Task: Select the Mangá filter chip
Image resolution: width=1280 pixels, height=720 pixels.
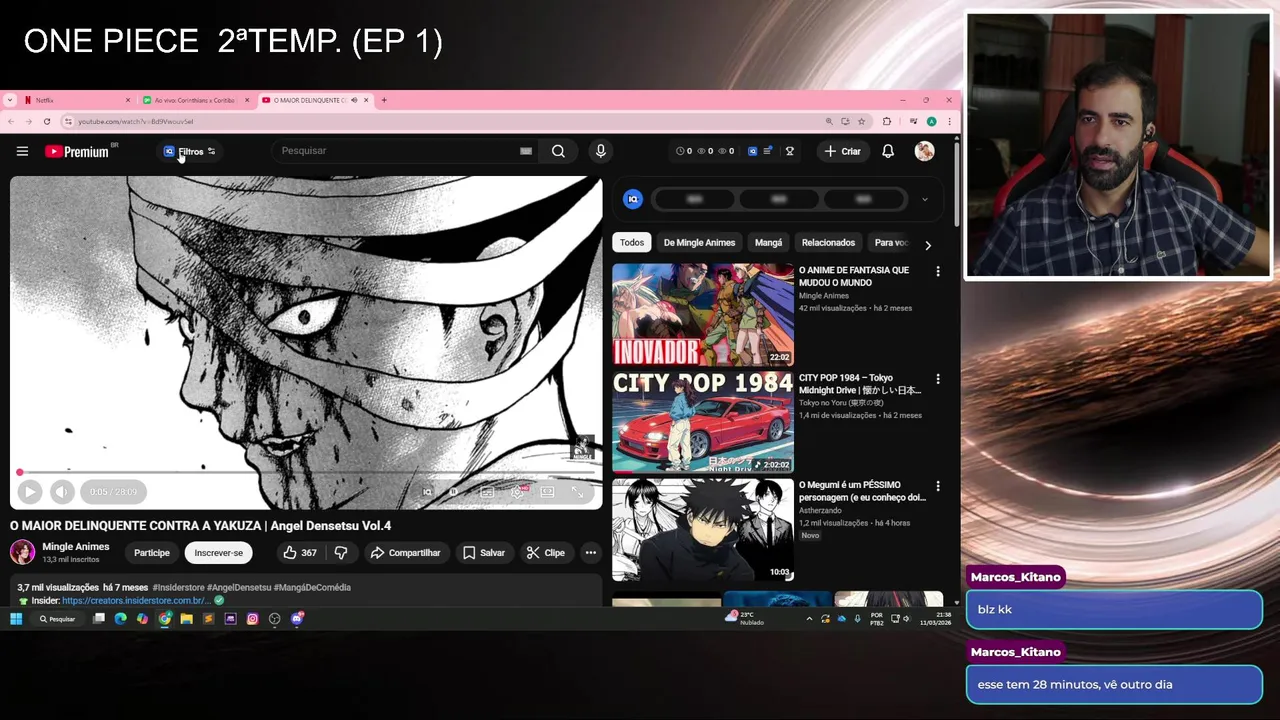Action: [768, 243]
